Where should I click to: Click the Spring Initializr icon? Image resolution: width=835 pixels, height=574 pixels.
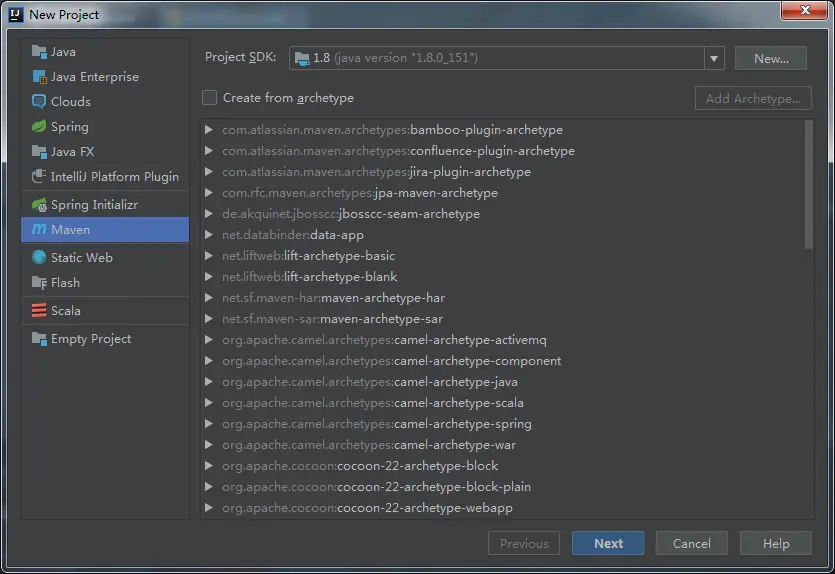point(39,204)
